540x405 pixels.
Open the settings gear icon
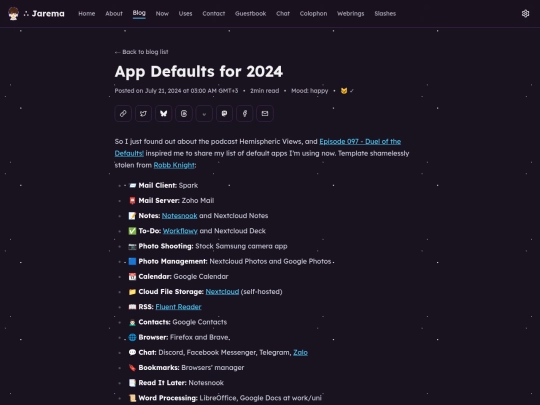coord(525,13)
